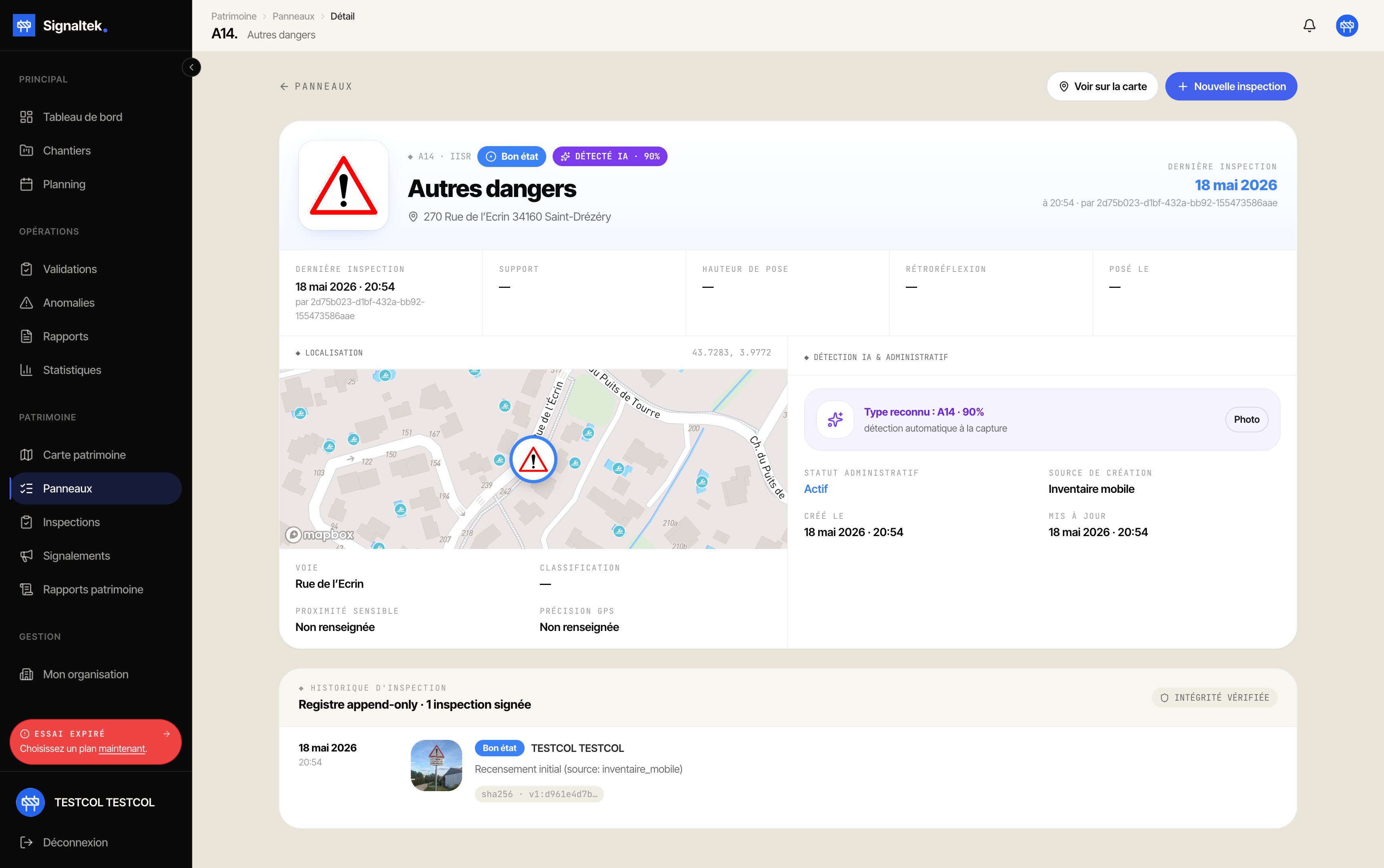Click the '18 mai 2026' last inspection date
The height and width of the screenshot is (868, 1384).
click(x=1235, y=185)
